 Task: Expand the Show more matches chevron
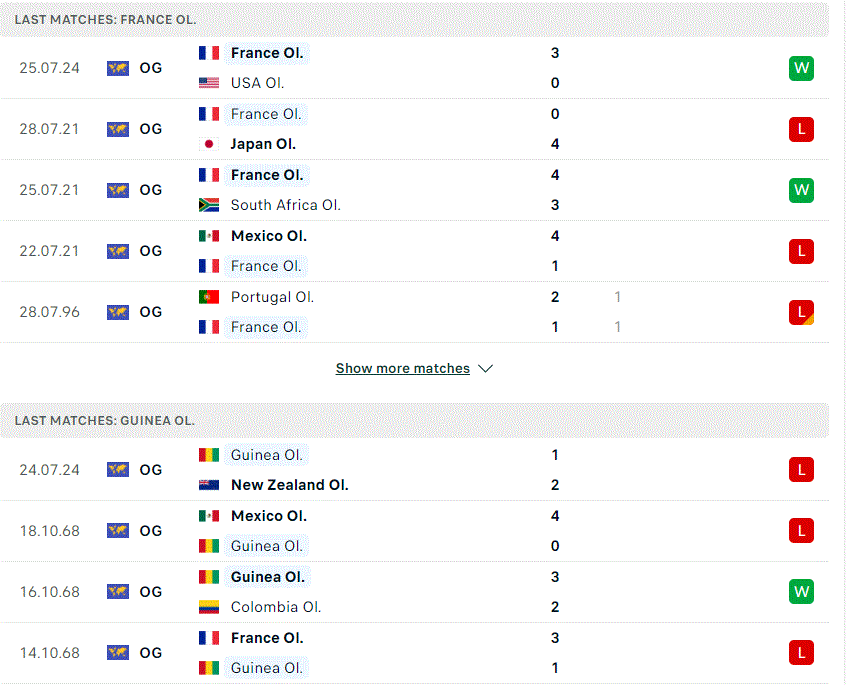point(486,369)
